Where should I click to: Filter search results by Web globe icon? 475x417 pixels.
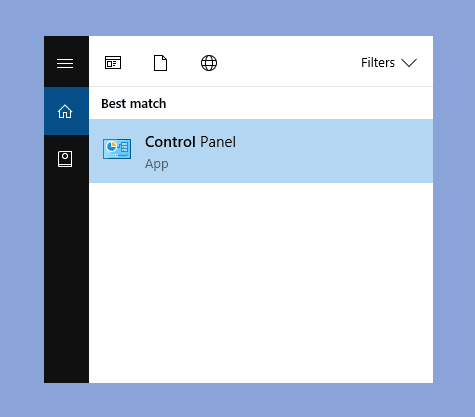tap(209, 63)
